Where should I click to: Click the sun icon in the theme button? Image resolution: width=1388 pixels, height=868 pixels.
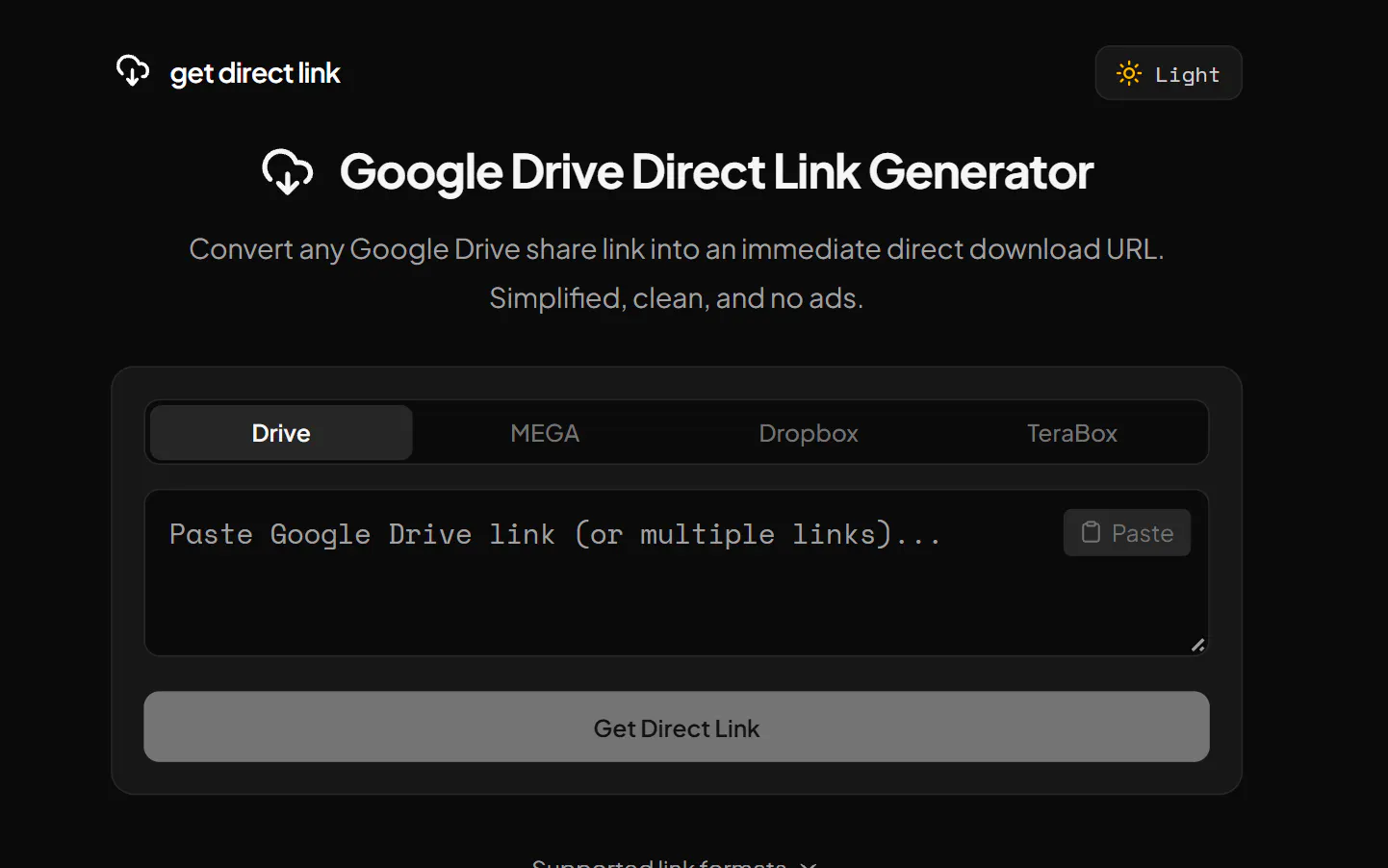1129,73
